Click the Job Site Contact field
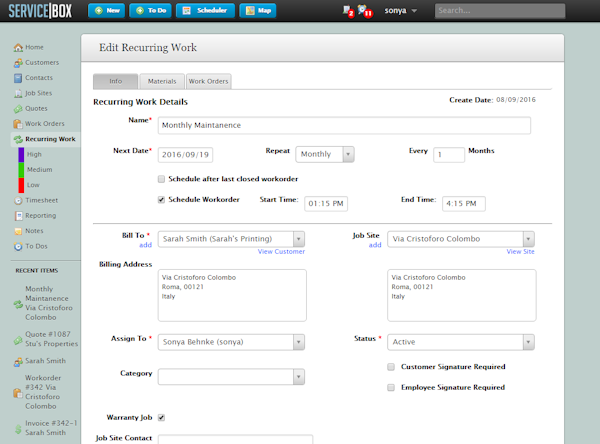Screen dimensions: 600x444 coord(235,439)
